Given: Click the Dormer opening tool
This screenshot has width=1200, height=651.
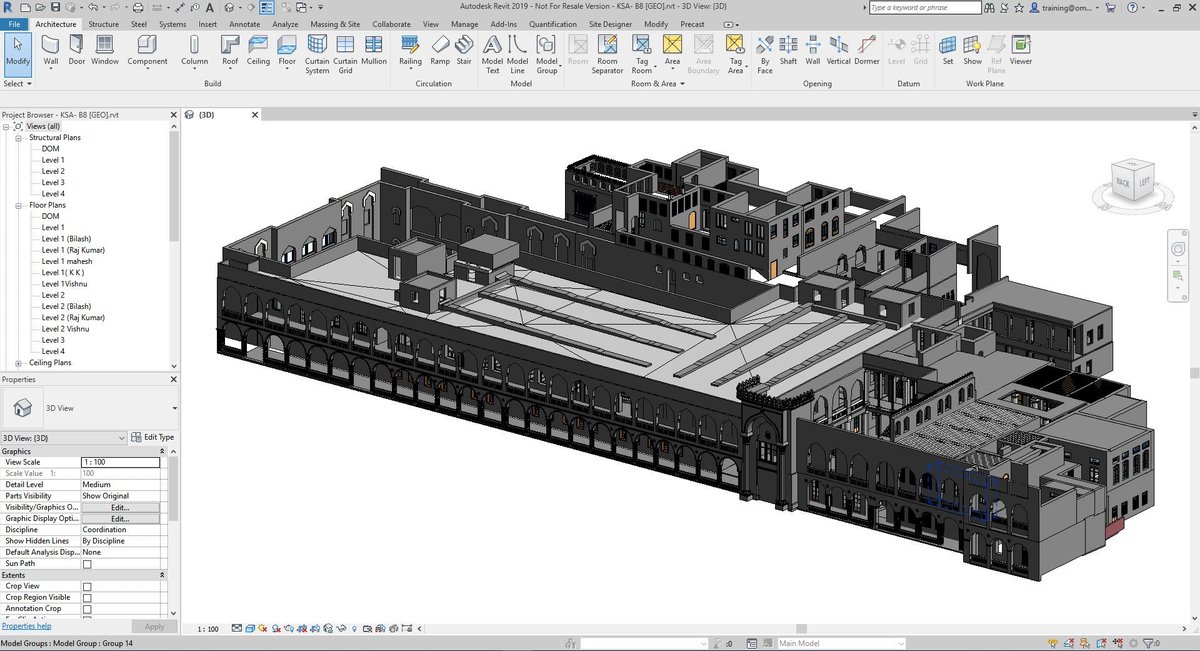Looking at the screenshot, I should 867,52.
